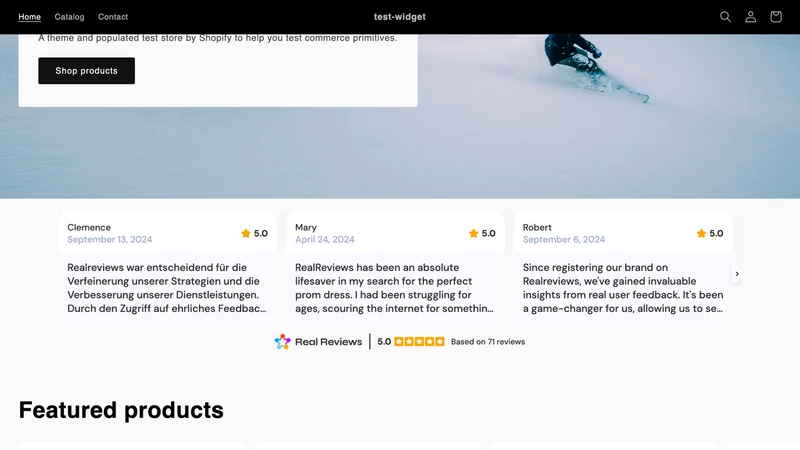Click the date September 13, 2024
The image size is (800, 450).
(x=110, y=239)
